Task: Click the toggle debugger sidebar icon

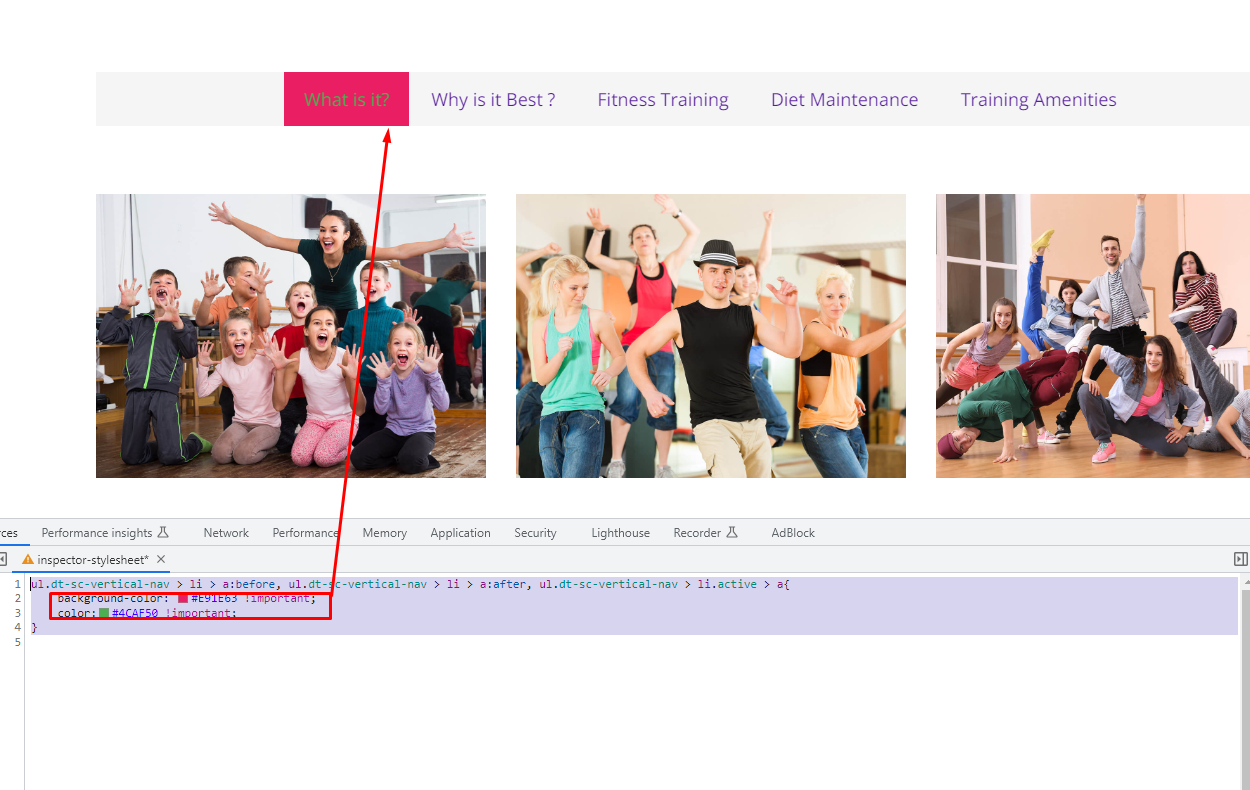Action: (x=1240, y=559)
